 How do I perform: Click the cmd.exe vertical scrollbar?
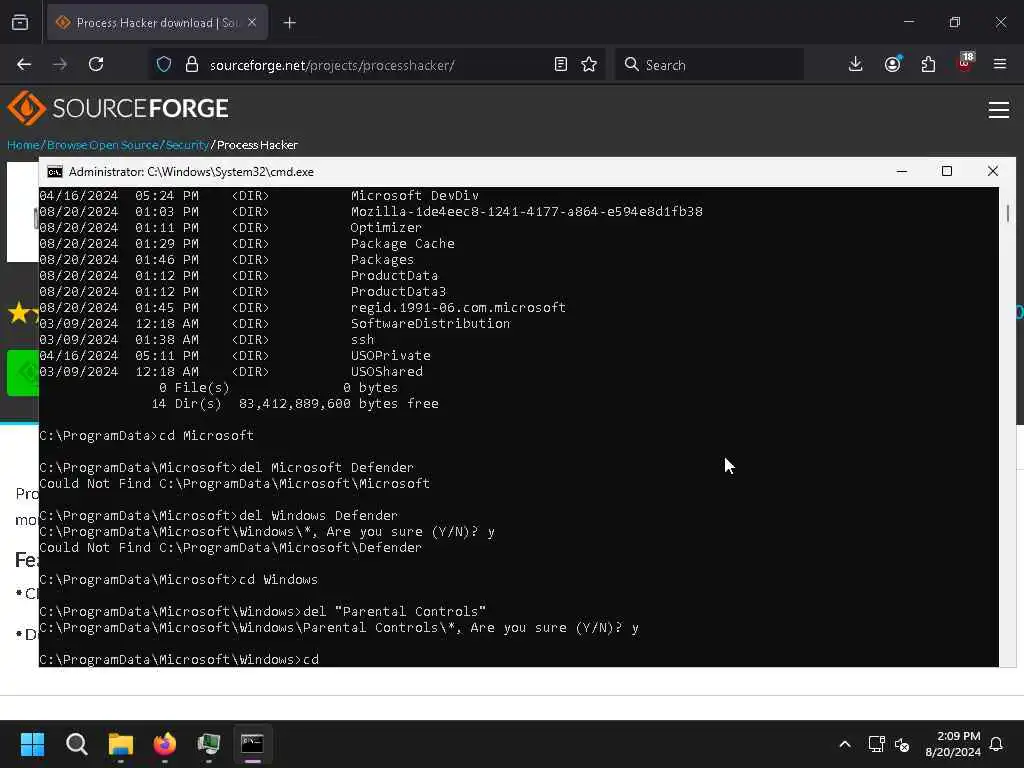tap(1007, 427)
